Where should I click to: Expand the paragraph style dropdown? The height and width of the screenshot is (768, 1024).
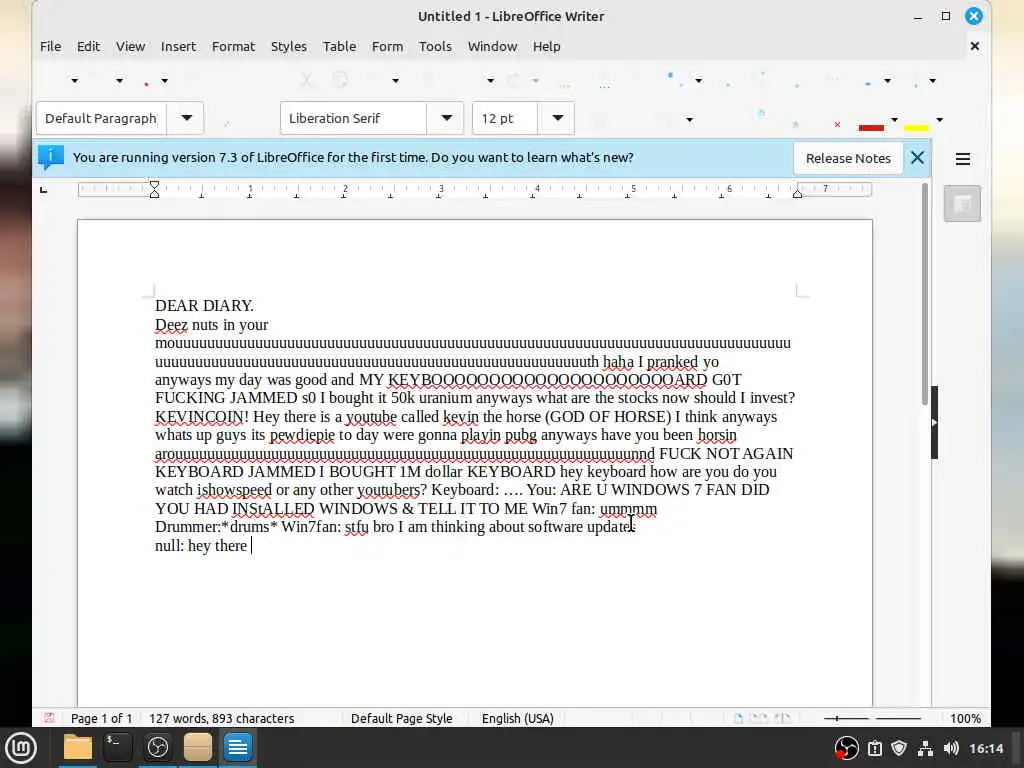coord(186,118)
